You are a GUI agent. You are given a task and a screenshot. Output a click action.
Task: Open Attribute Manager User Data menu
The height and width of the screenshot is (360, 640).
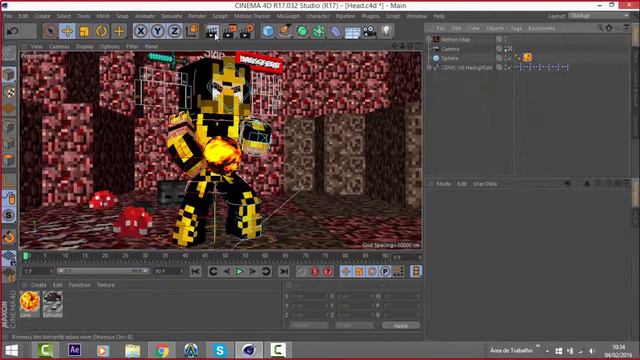point(485,184)
